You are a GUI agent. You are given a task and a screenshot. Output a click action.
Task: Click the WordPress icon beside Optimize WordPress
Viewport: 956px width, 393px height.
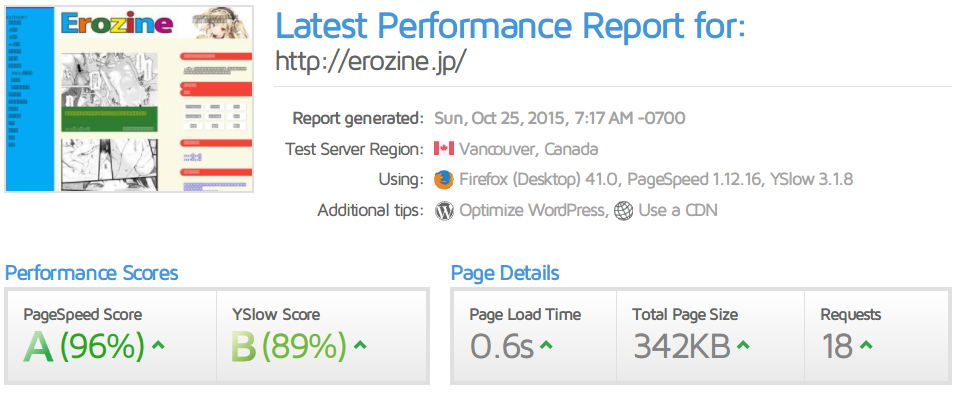444,211
